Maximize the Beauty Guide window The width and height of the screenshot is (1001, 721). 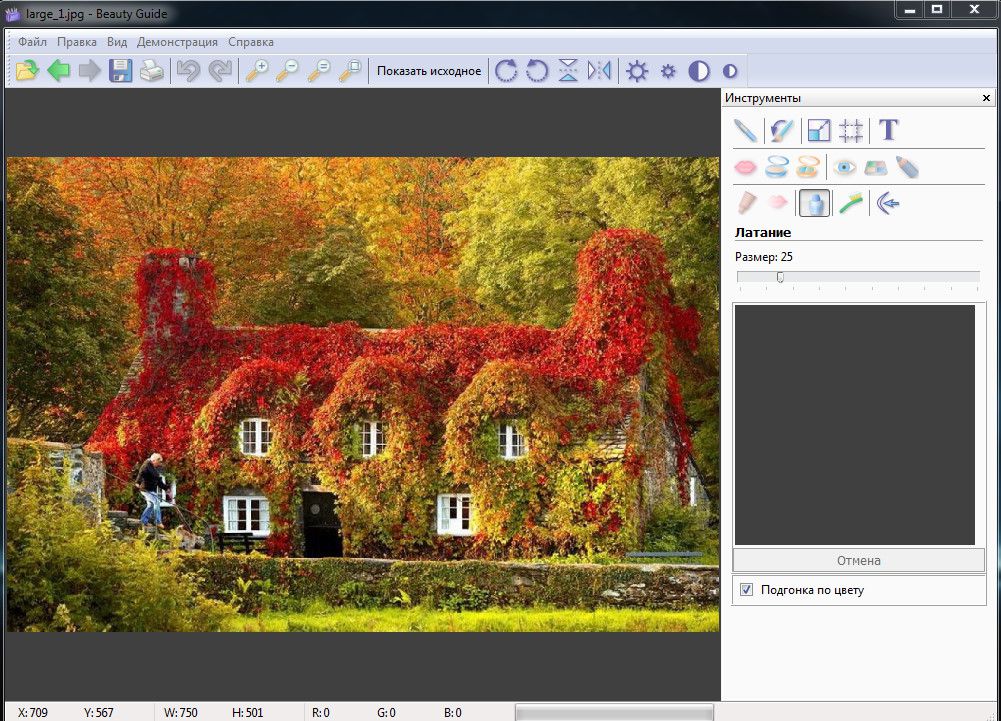[937, 10]
